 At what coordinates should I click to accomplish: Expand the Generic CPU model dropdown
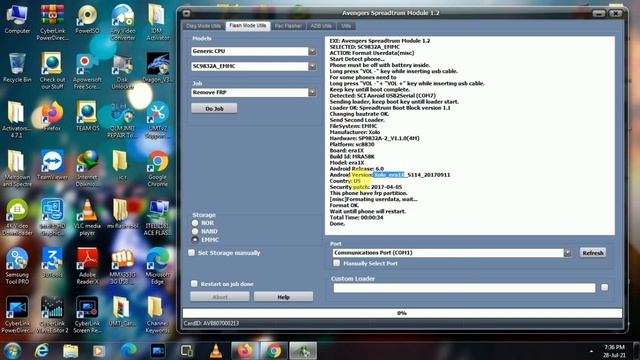(312, 51)
